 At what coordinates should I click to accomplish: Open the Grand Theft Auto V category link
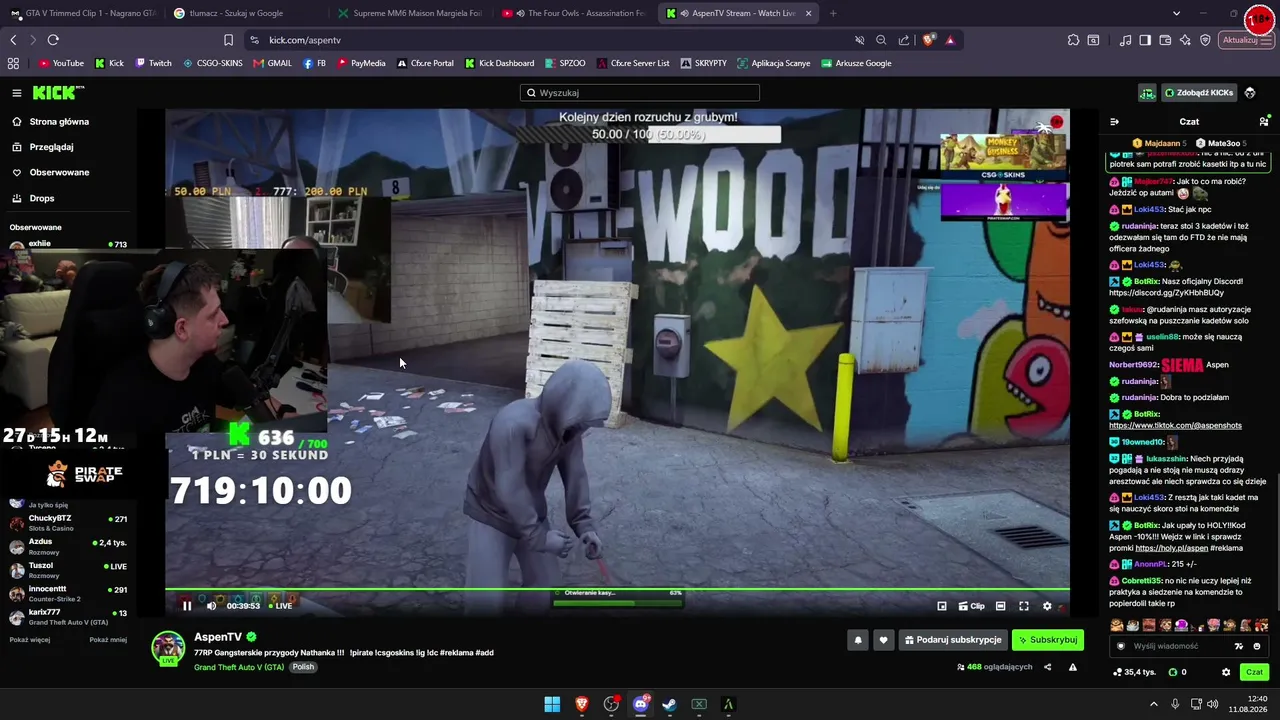tap(239, 667)
